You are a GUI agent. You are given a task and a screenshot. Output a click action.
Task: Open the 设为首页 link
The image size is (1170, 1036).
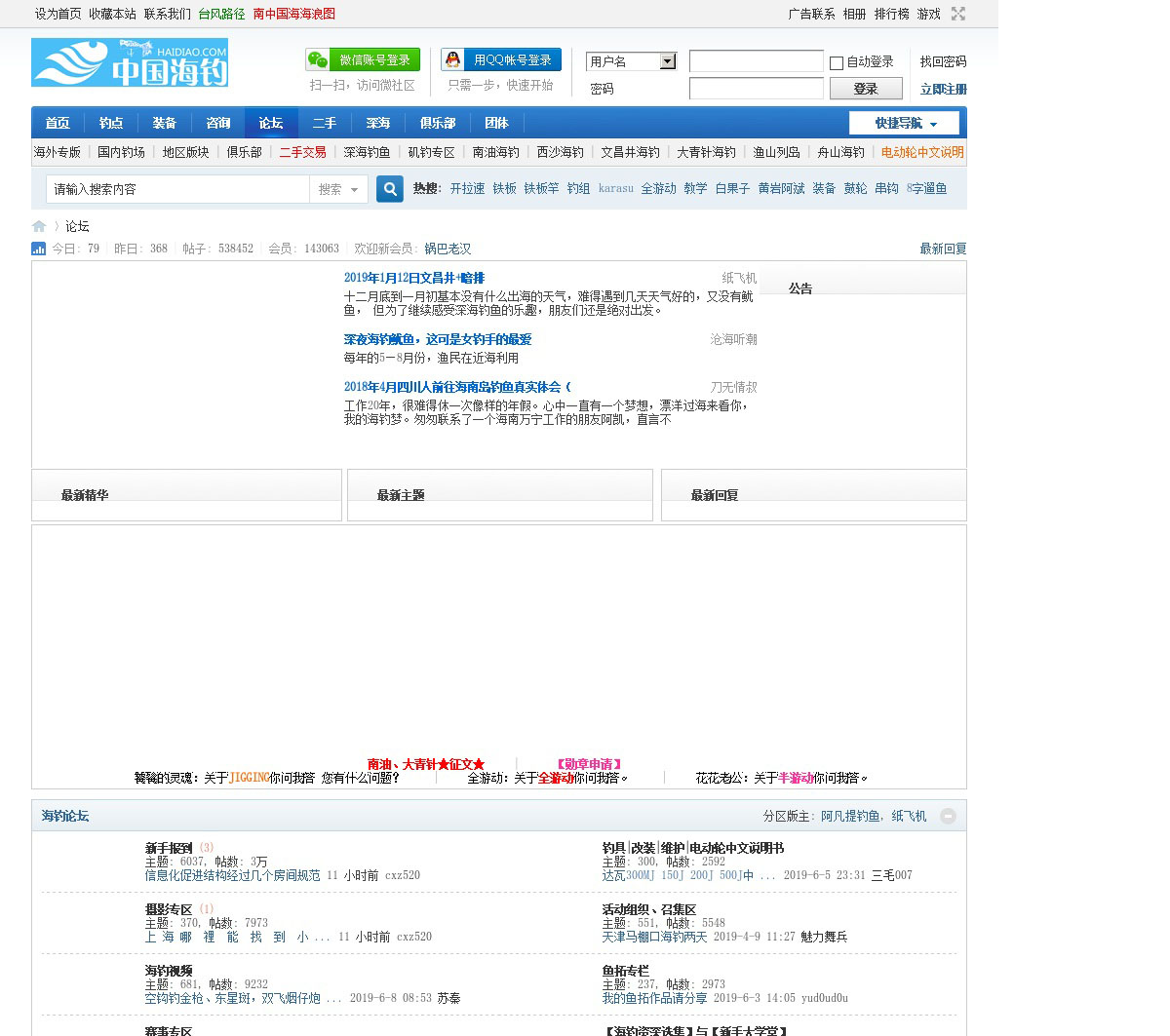[58, 14]
